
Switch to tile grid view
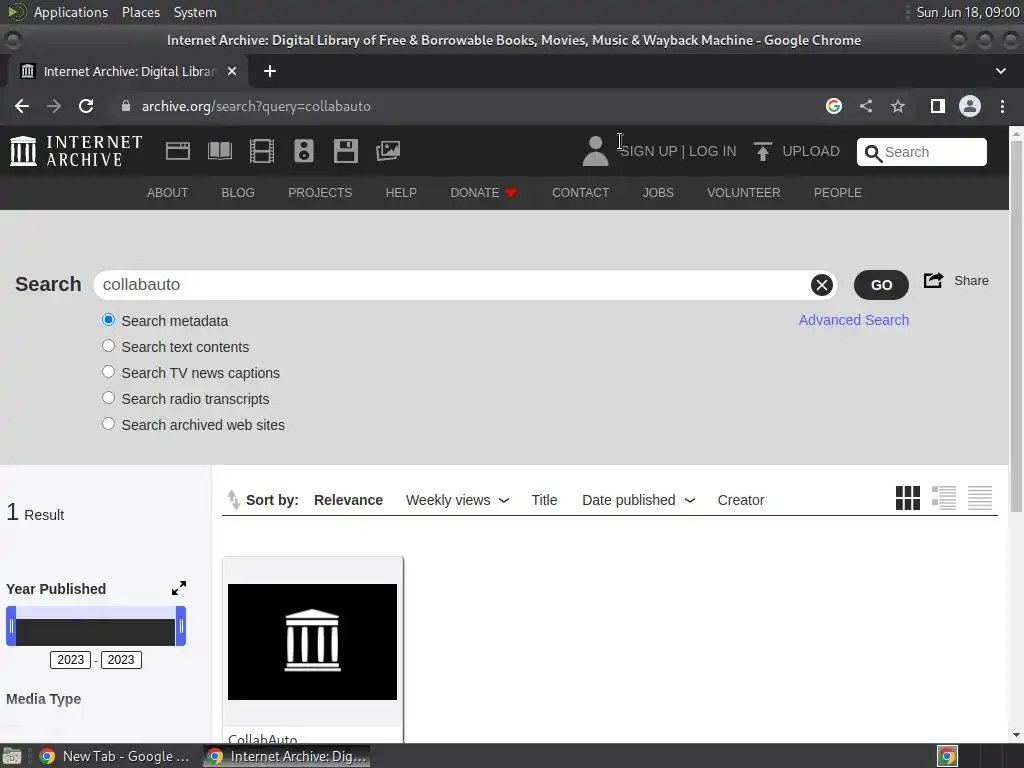[908, 498]
